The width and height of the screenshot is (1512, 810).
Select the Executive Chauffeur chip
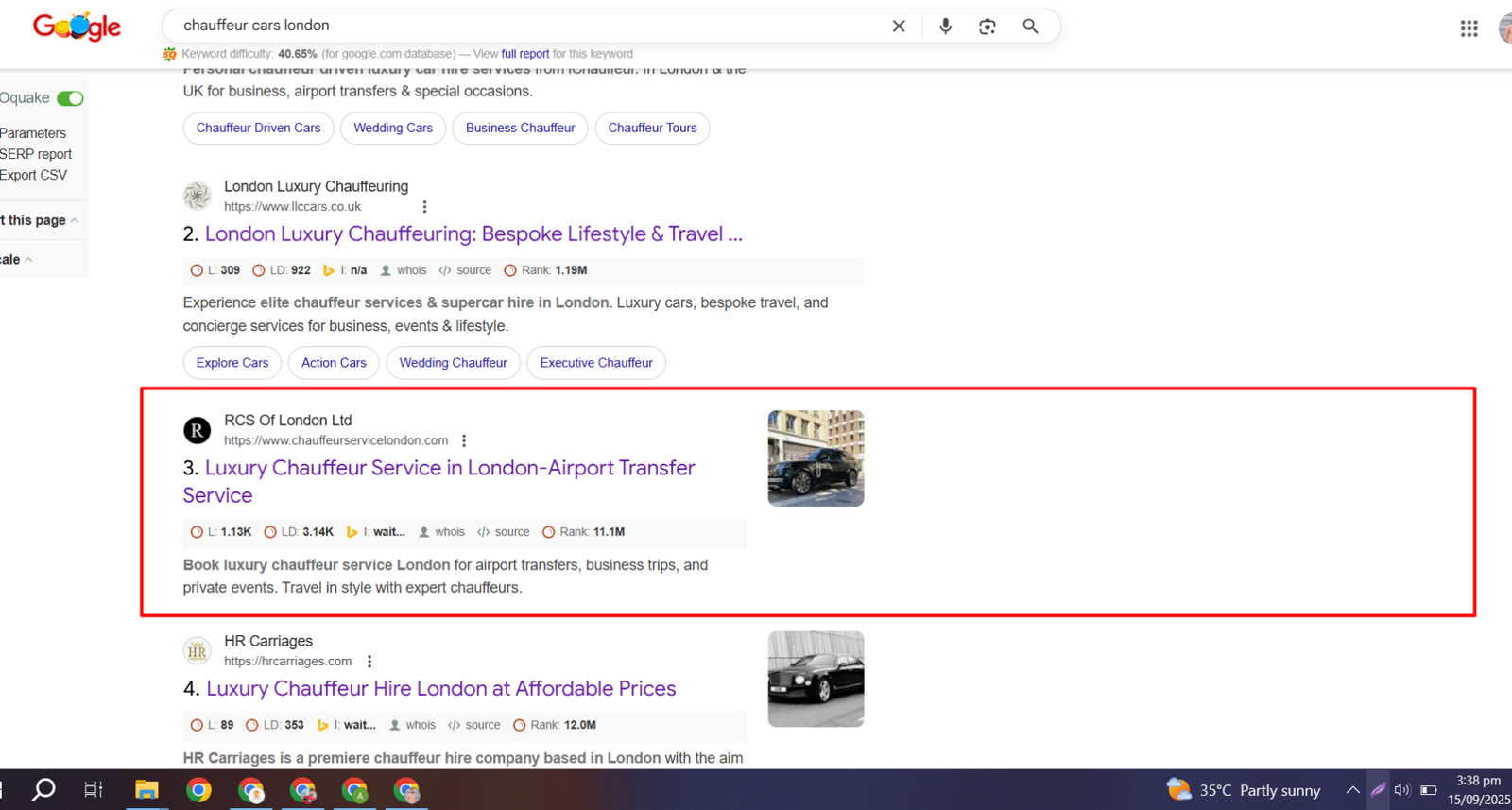pyautogui.click(x=595, y=363)
